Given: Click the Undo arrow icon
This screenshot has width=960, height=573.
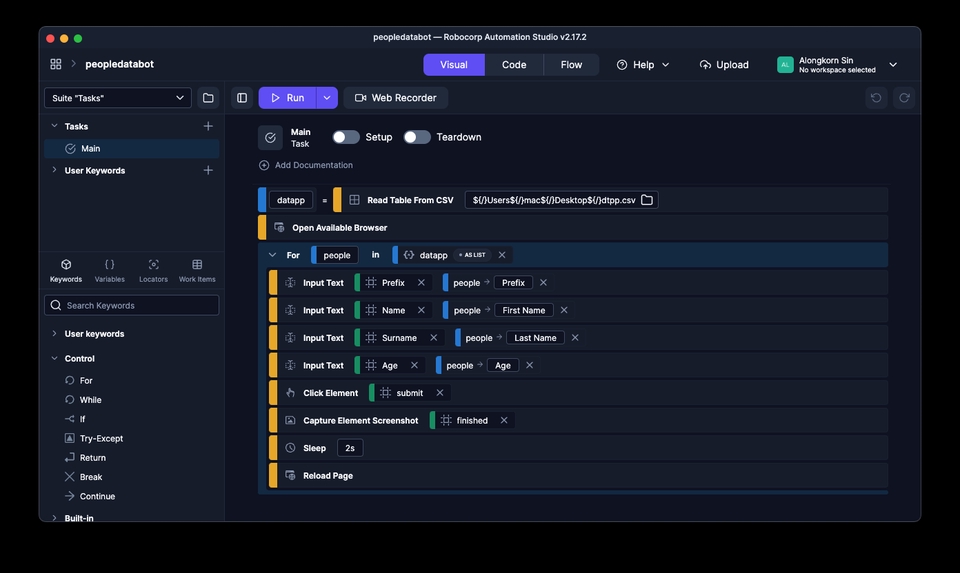Looking at the screenshot, I should click(x=876, y=98).
